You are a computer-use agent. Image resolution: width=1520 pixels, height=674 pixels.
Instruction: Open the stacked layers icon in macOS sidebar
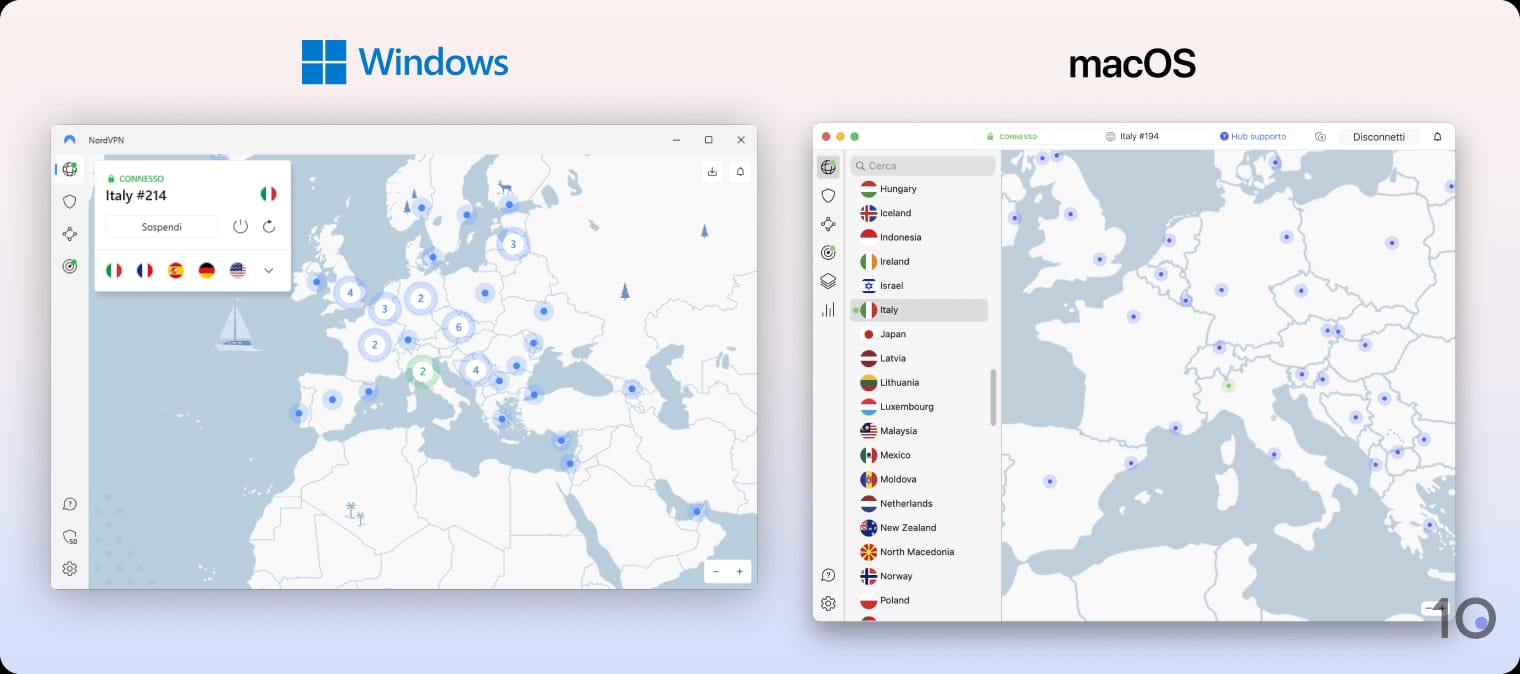[x=828, y=281]
